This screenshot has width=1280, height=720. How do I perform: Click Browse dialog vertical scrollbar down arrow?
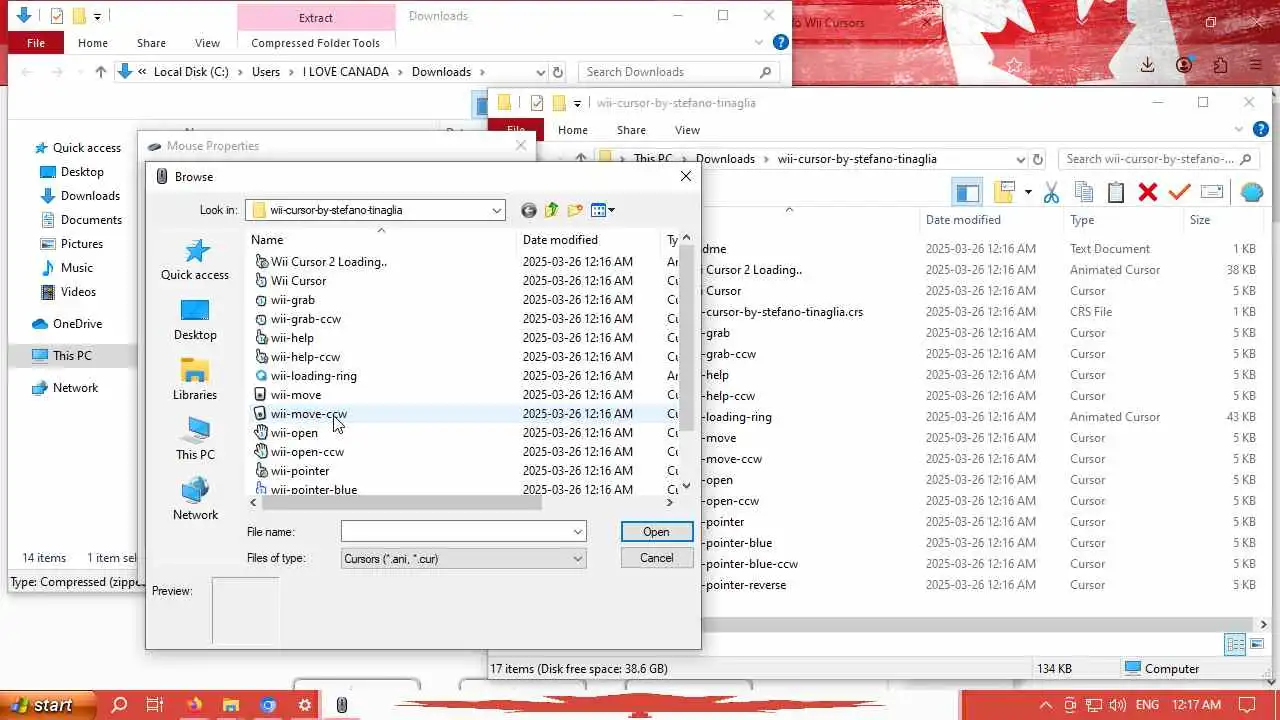click(x=686, y=486)
